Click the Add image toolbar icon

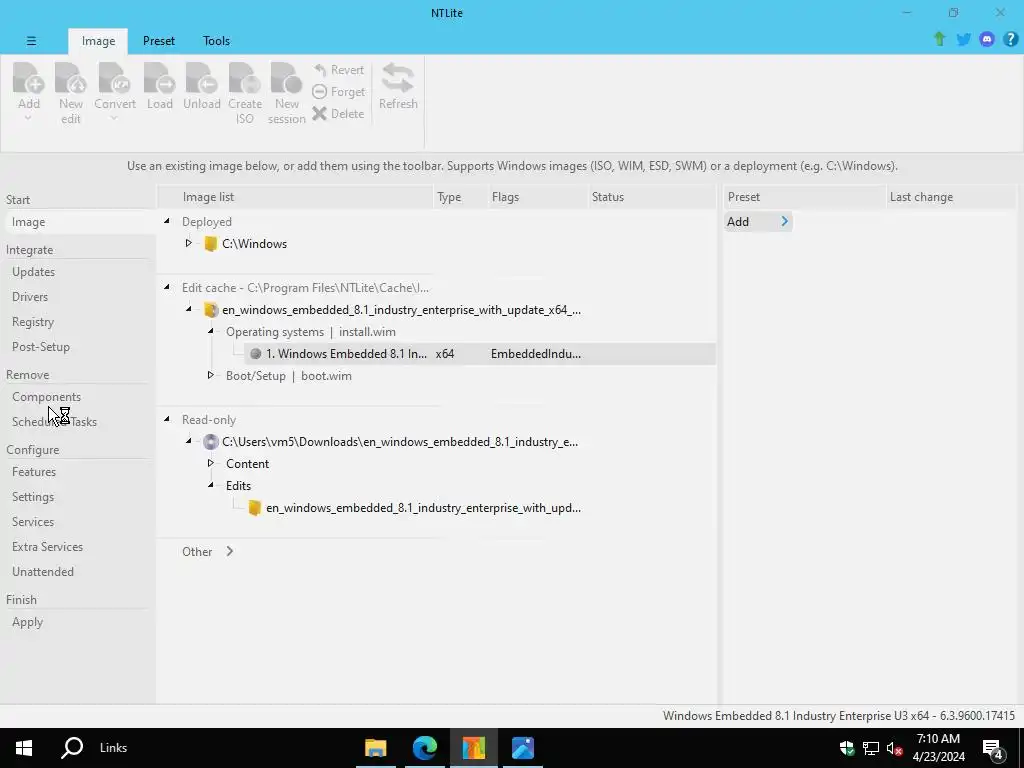(29, 78)
